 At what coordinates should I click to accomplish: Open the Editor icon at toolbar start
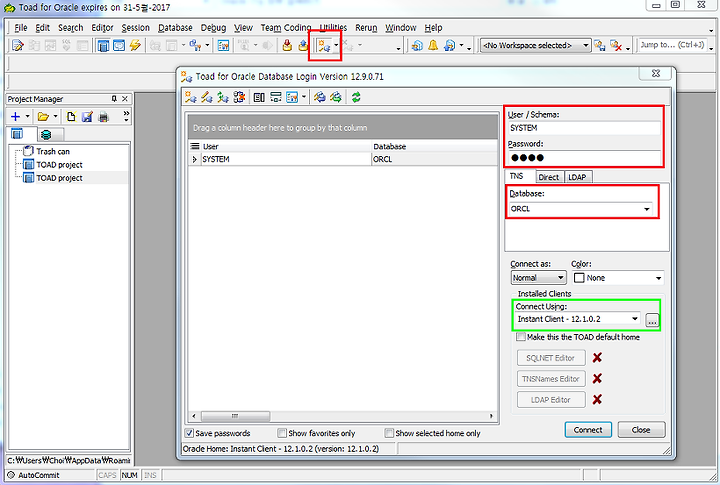click(x=17, y=45)
